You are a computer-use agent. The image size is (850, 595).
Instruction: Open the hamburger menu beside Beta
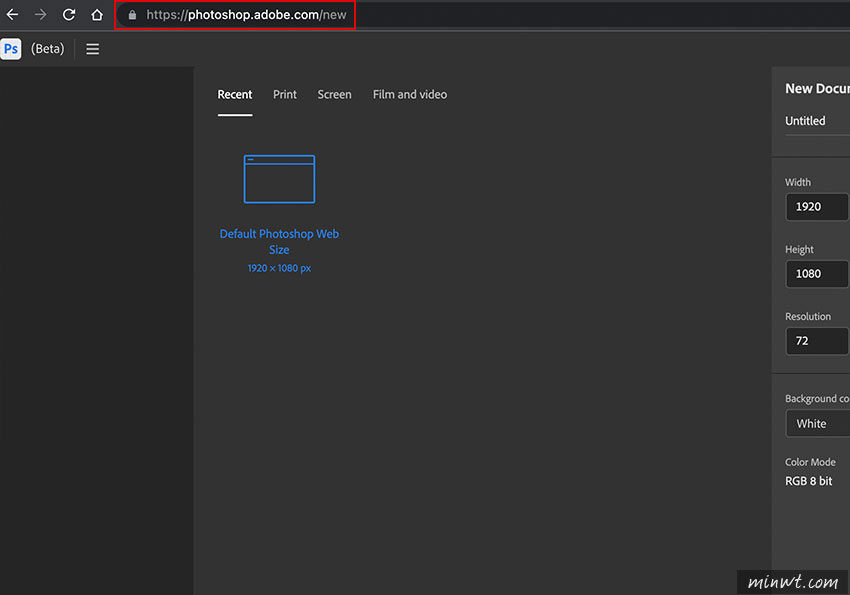pyautogui.click(x=93, y=49)
